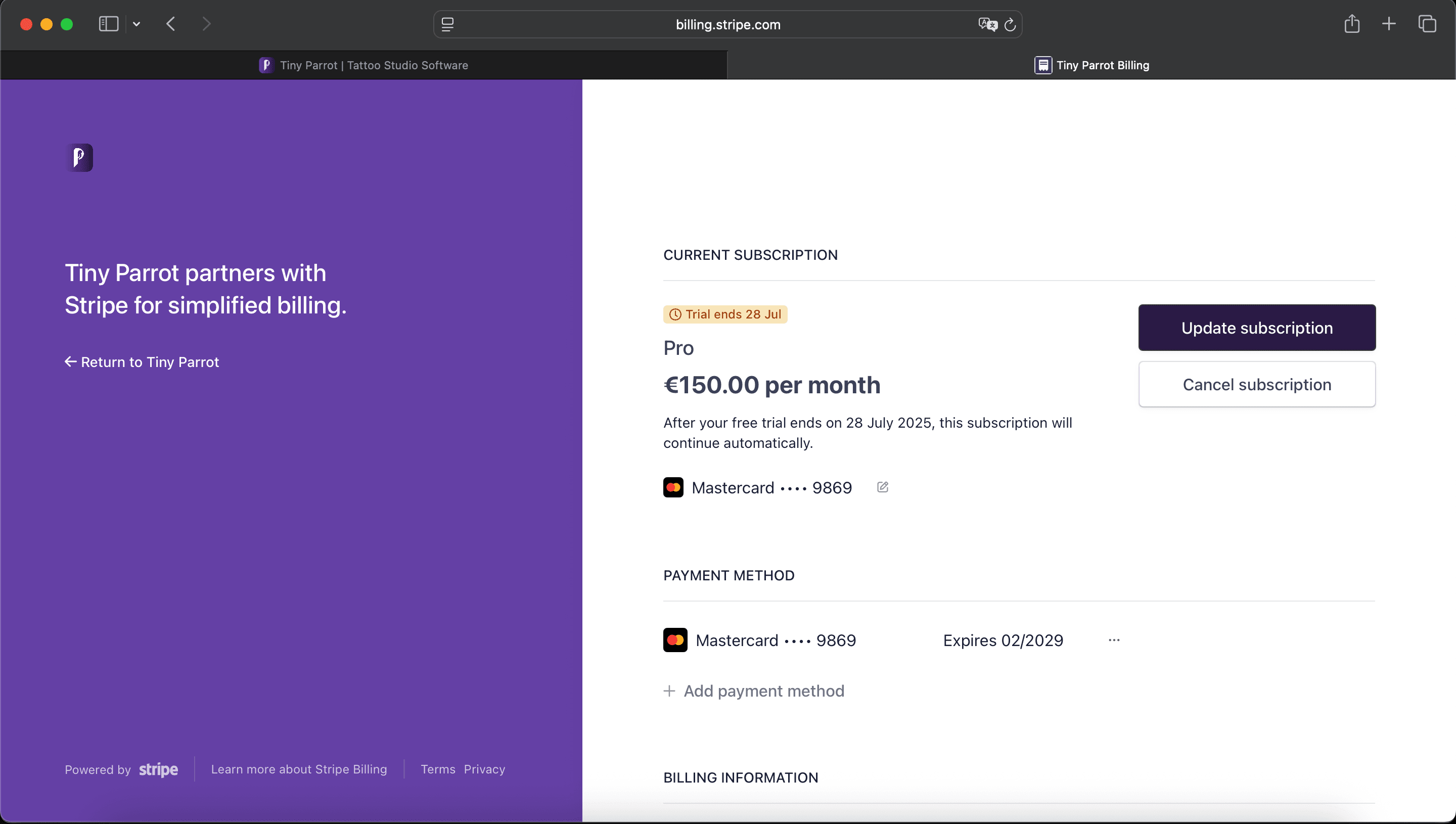Click the page settings icon in address bar
The image size is (1456, 824).
447,24
